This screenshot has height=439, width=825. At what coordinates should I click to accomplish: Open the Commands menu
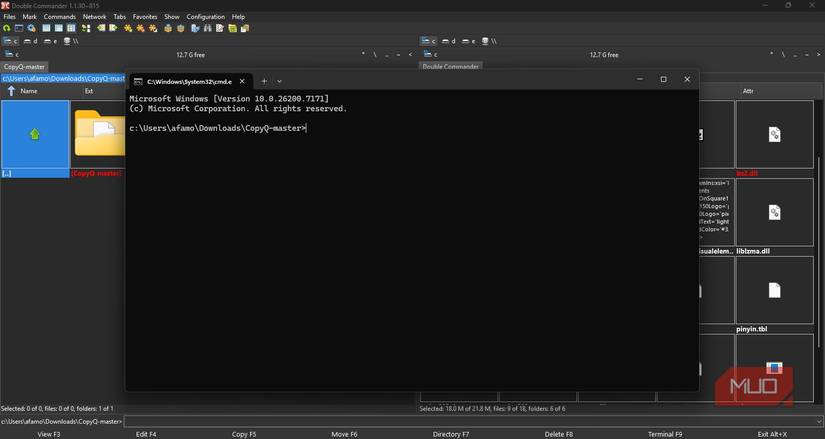(60, 17)
